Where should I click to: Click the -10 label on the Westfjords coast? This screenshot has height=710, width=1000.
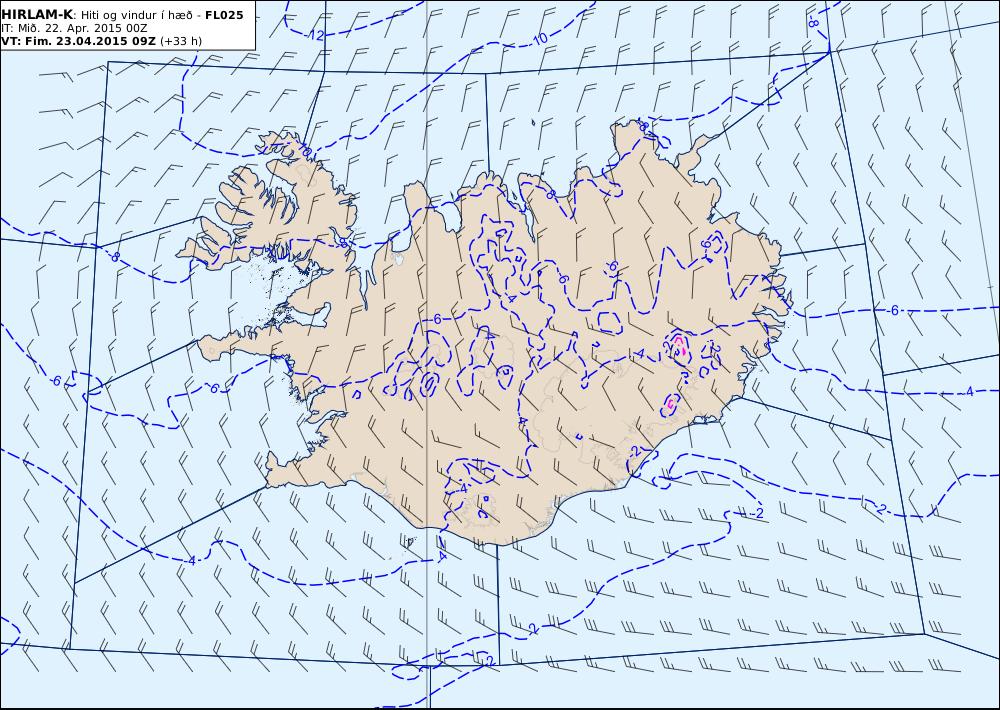[305, 151]
